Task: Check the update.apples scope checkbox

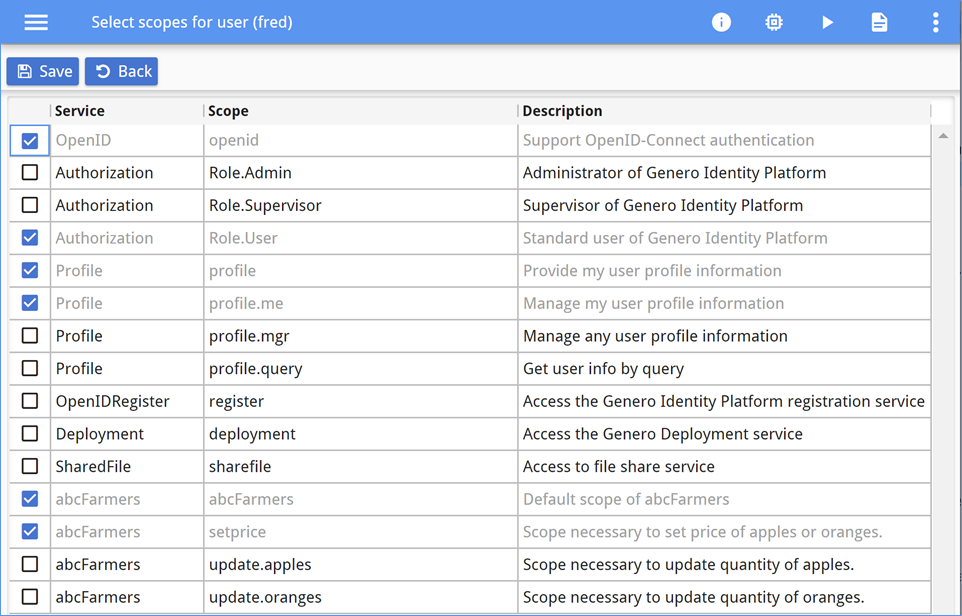Action: tap(29, 564)
